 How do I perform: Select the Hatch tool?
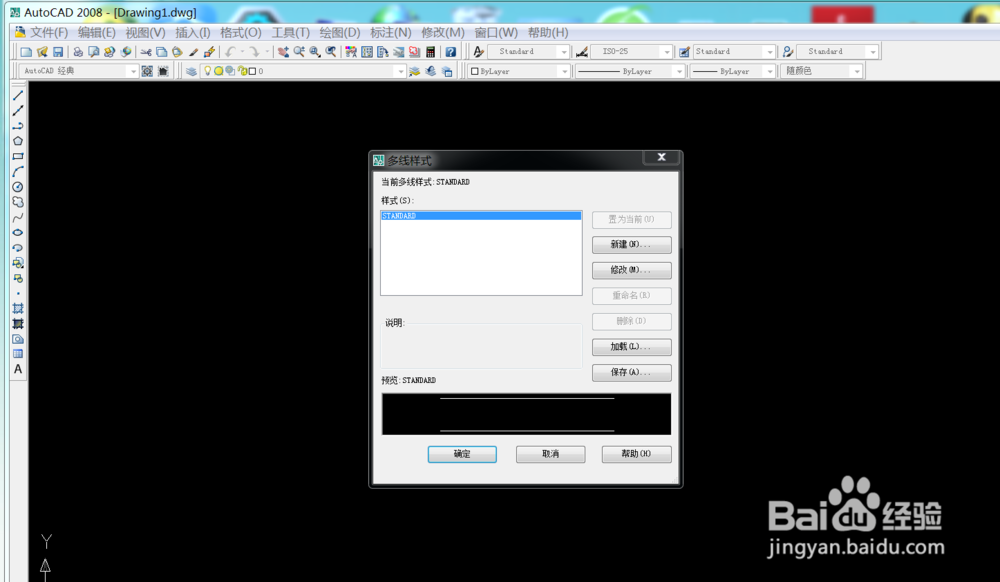(18, 309)
